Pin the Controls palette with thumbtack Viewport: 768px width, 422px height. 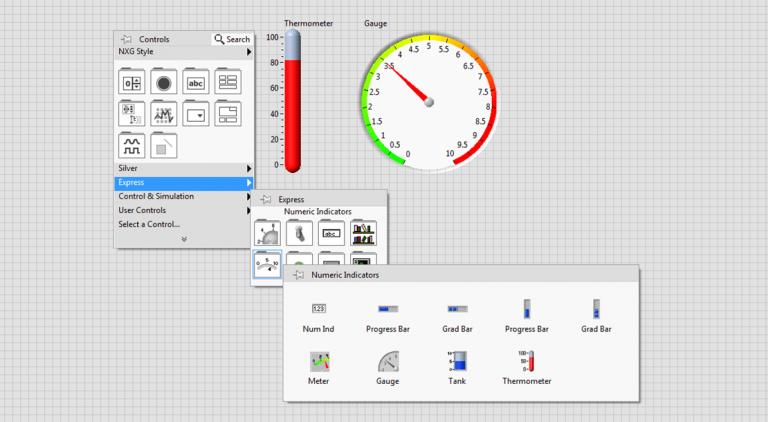click(x=126, y=39)
